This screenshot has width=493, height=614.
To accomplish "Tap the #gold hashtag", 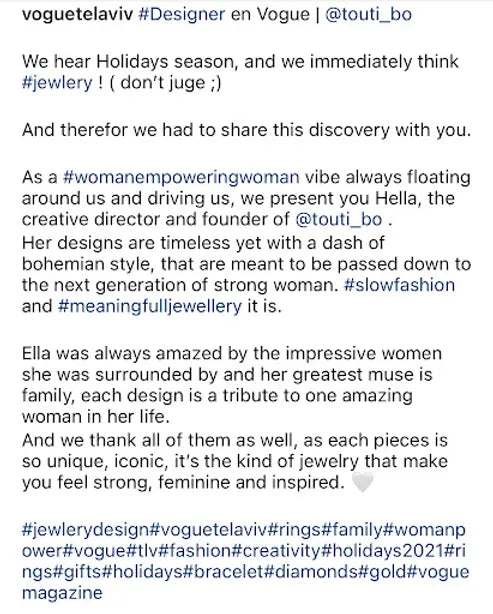I will pos(383,572).
